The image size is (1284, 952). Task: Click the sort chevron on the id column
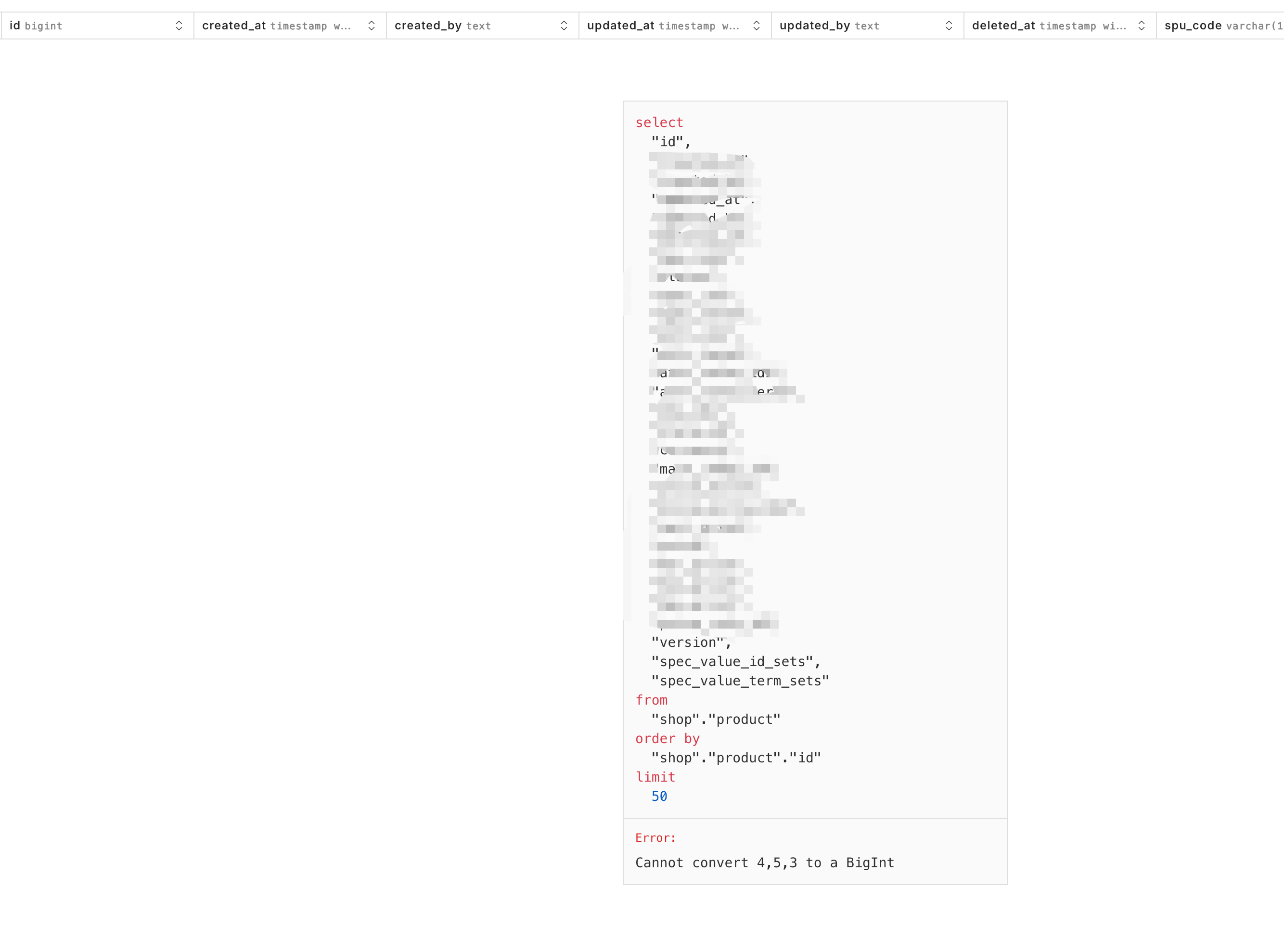point(179,26)
